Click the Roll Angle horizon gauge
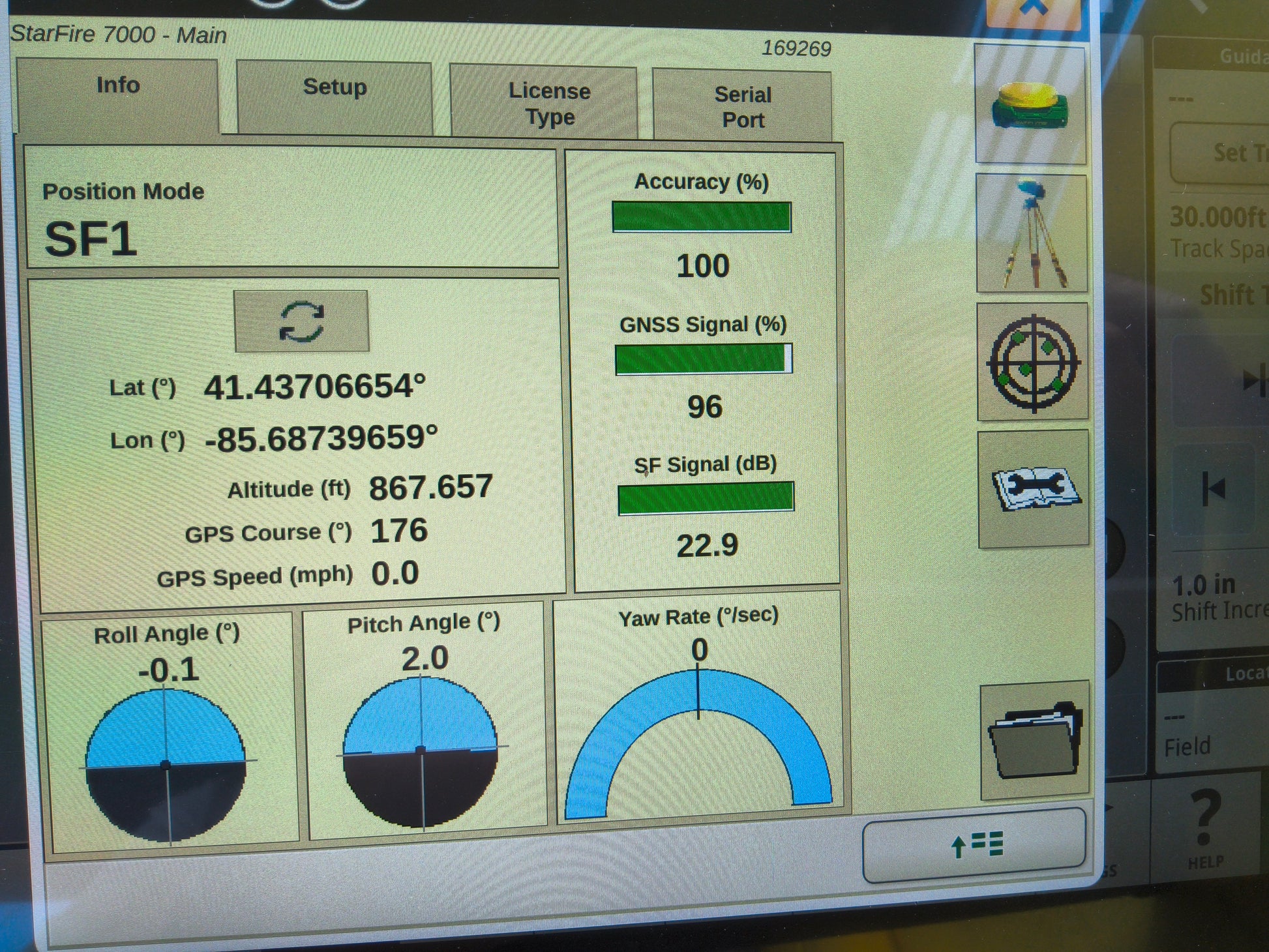1269x952 pixels. click(166, 764)
